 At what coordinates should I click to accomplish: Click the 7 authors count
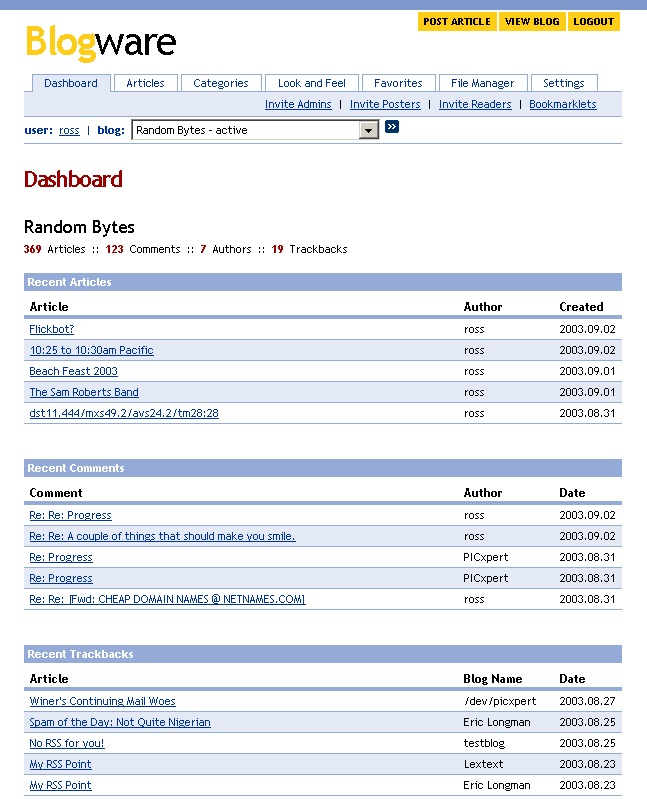pyautogui.click(x=203, y=249)
